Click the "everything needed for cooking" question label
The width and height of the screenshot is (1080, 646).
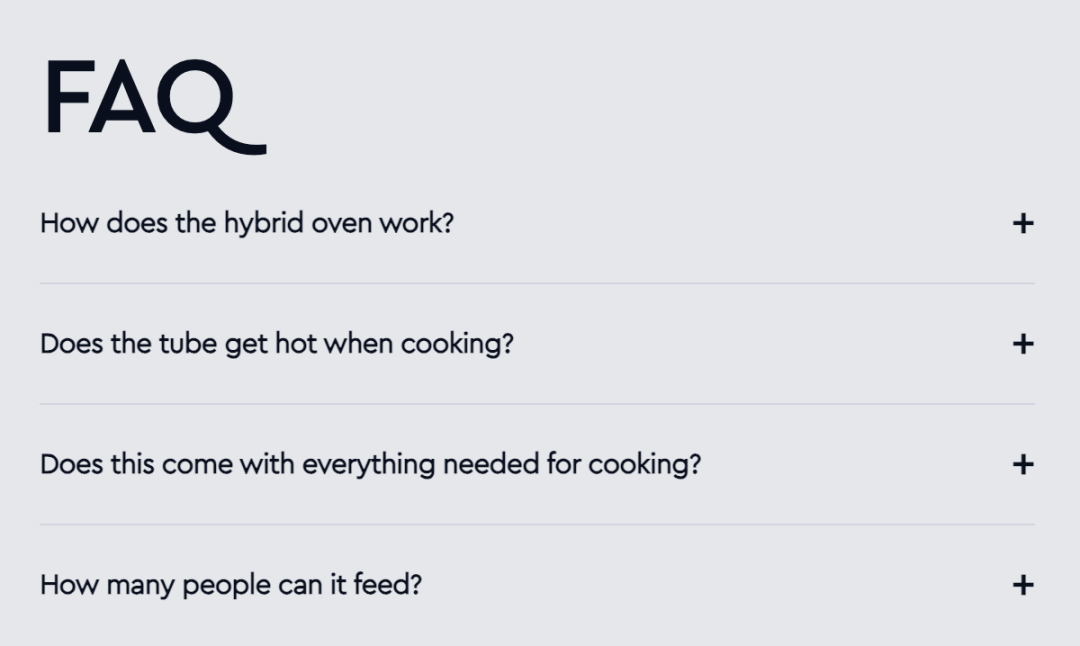[370, 465]
